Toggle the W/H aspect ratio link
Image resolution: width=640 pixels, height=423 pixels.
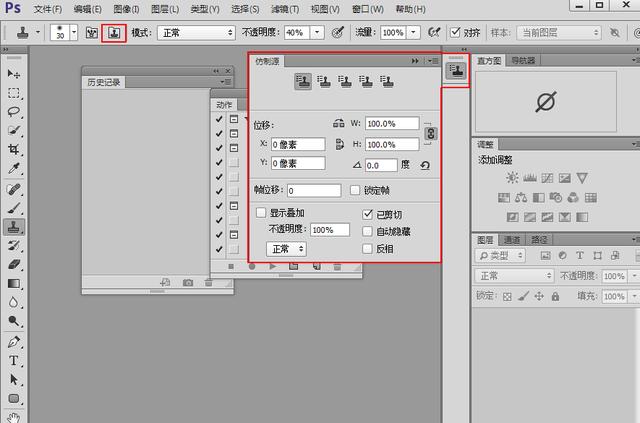[x=431, y=134]
